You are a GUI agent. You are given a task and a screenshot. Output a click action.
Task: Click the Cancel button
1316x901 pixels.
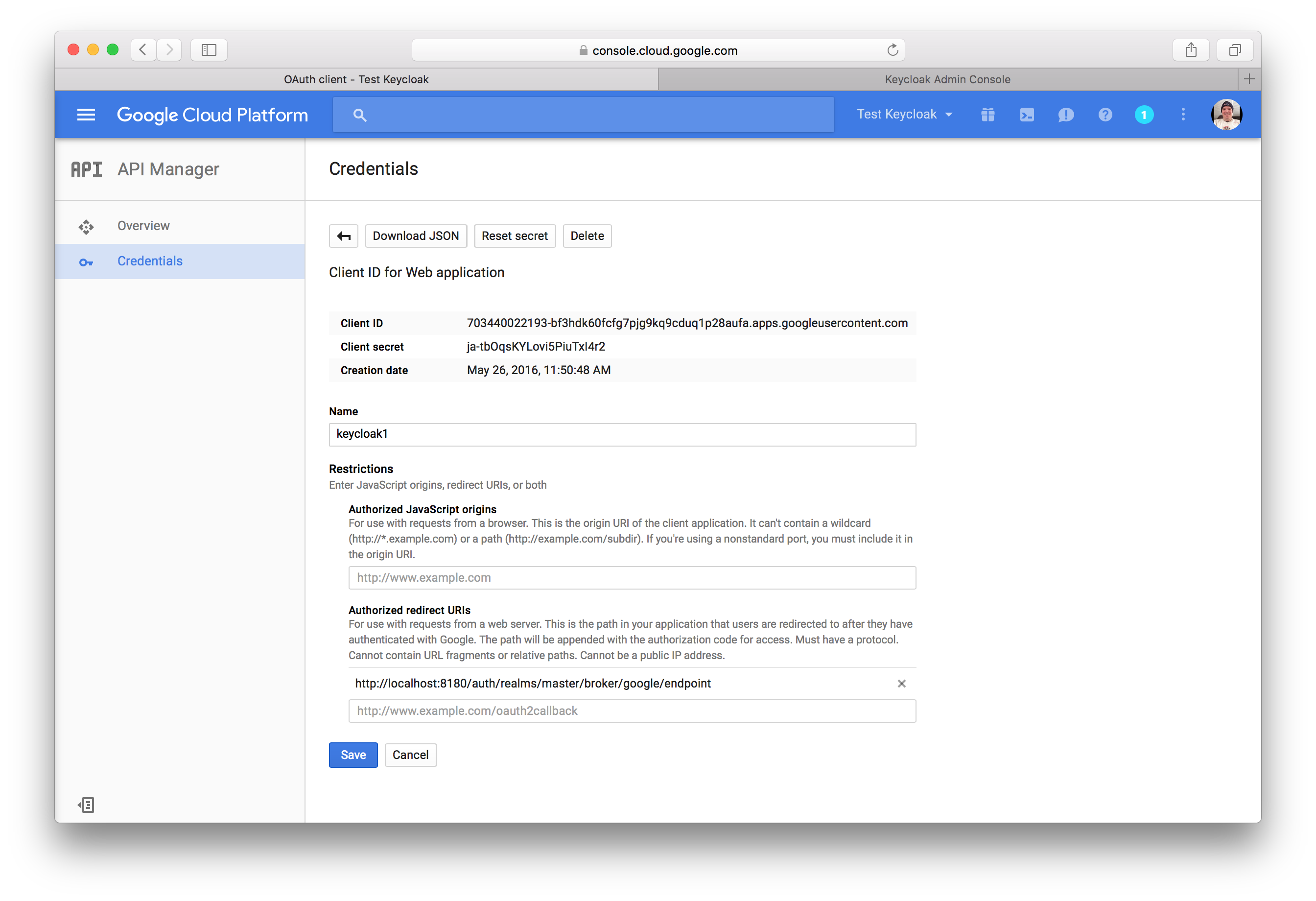click(409, 755)
